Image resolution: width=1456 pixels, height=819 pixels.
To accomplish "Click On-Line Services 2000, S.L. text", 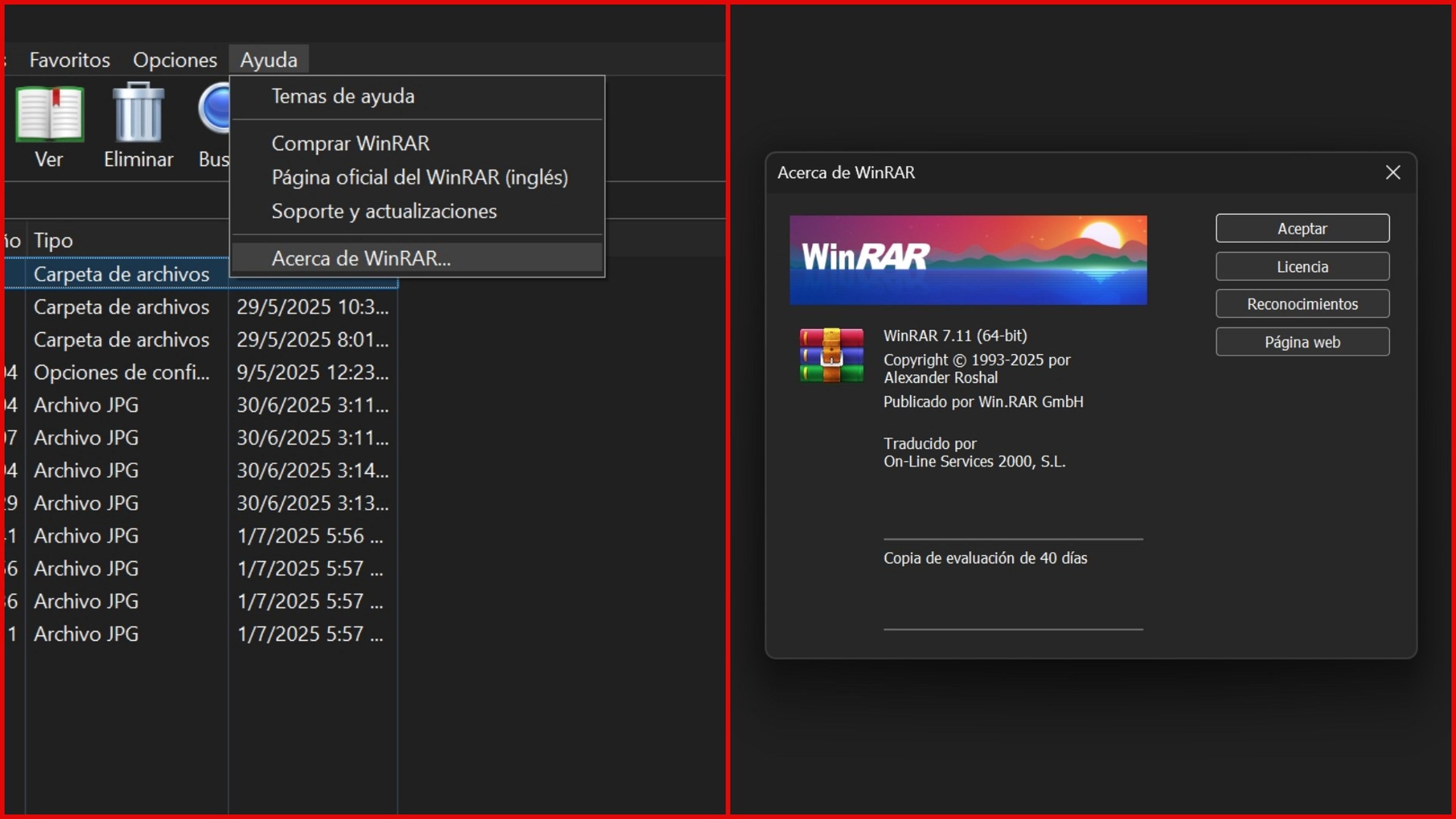I will coord(974,462).
